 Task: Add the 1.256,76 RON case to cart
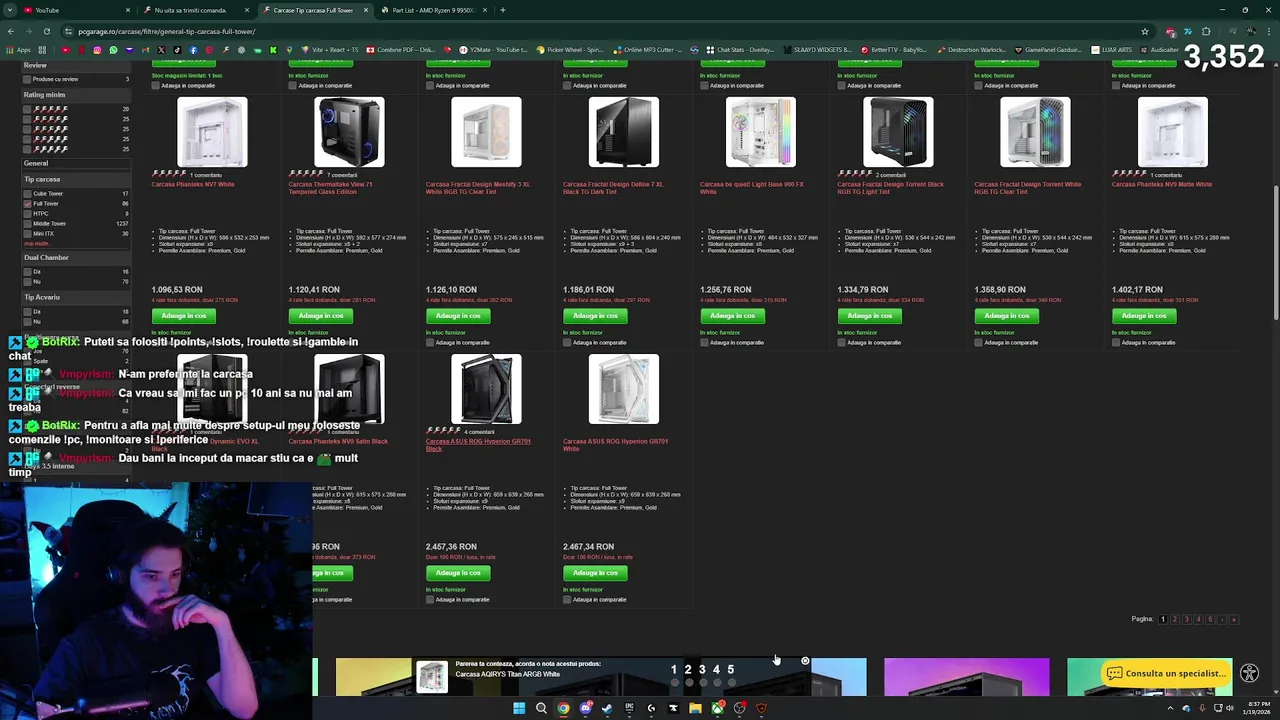(x=733, y=316)
